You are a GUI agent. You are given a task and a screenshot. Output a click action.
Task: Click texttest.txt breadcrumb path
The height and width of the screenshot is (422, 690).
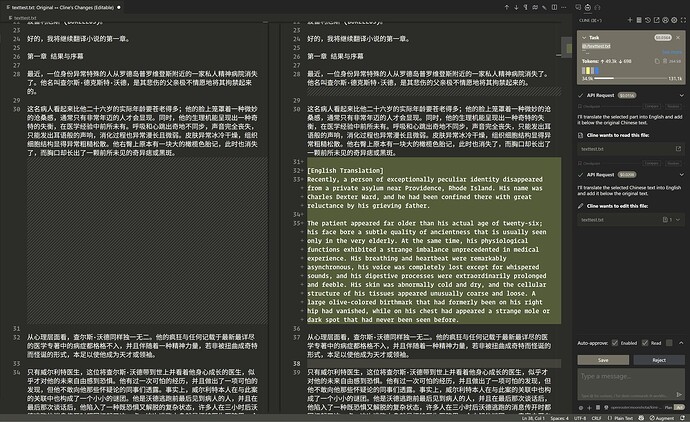click(23, 18)
